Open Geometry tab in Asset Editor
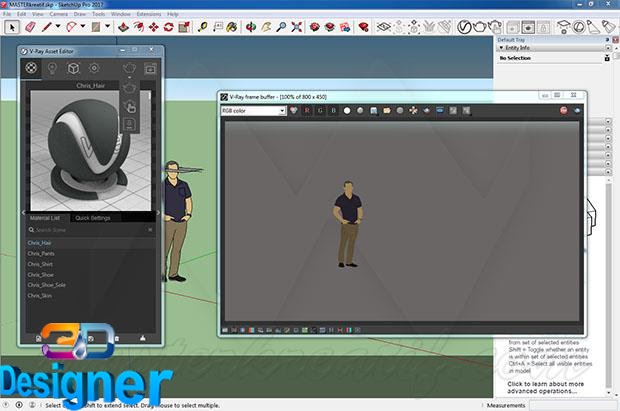The height and width of the screenshot is (411, 620). 73,68
